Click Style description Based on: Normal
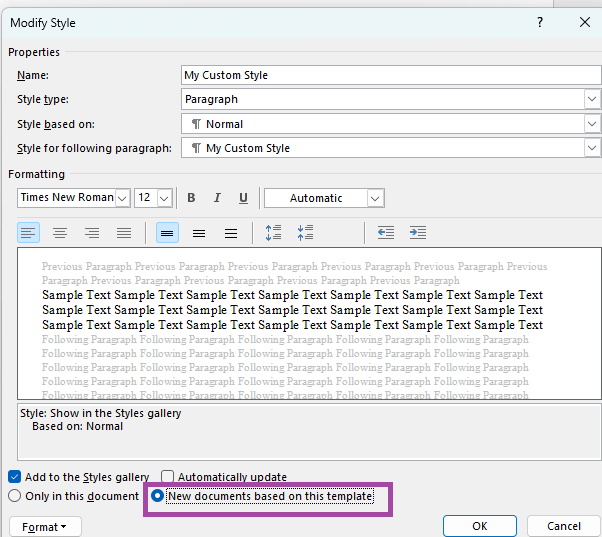This screenshot has width=602, height=537. point(78,426)
